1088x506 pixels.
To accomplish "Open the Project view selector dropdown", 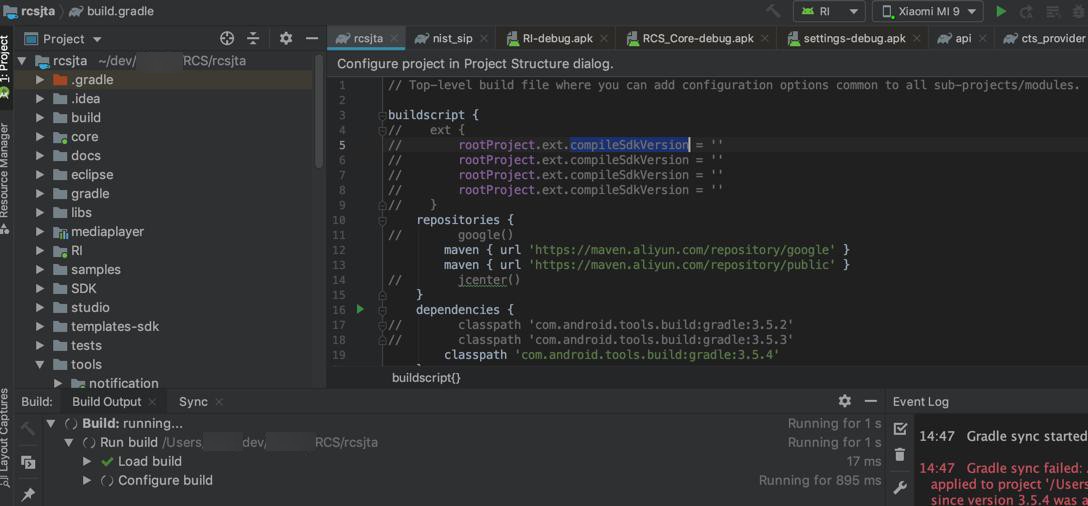I will click(x=63, y=39).
